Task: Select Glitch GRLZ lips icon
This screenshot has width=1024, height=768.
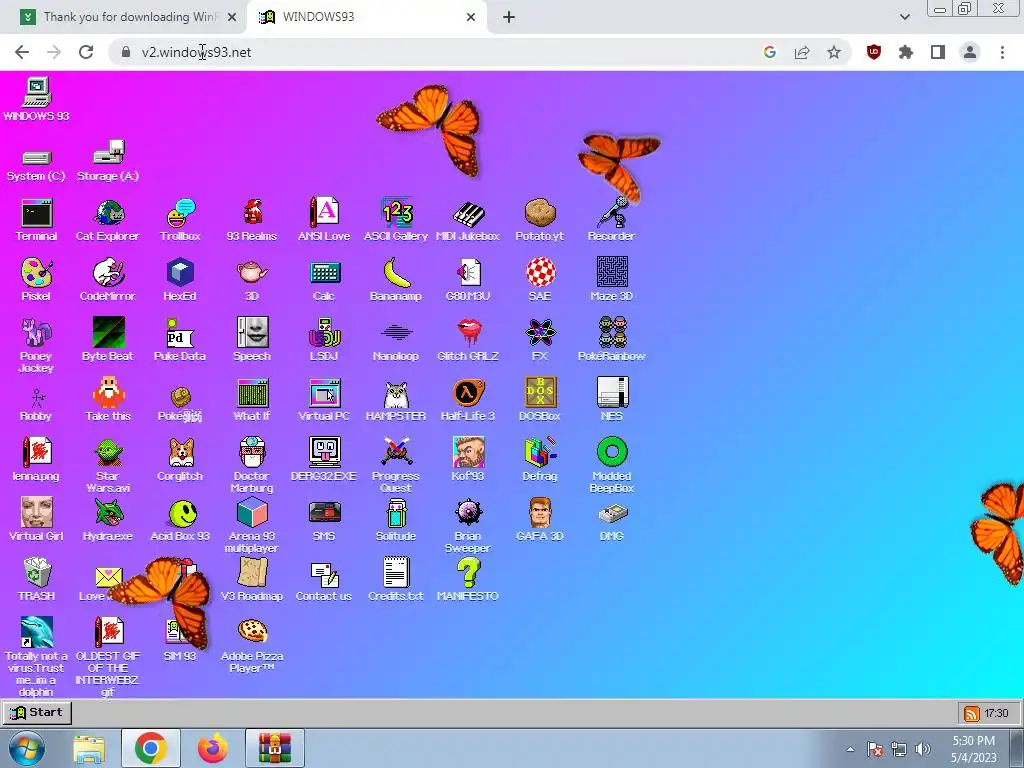Action: coord(468,340)
